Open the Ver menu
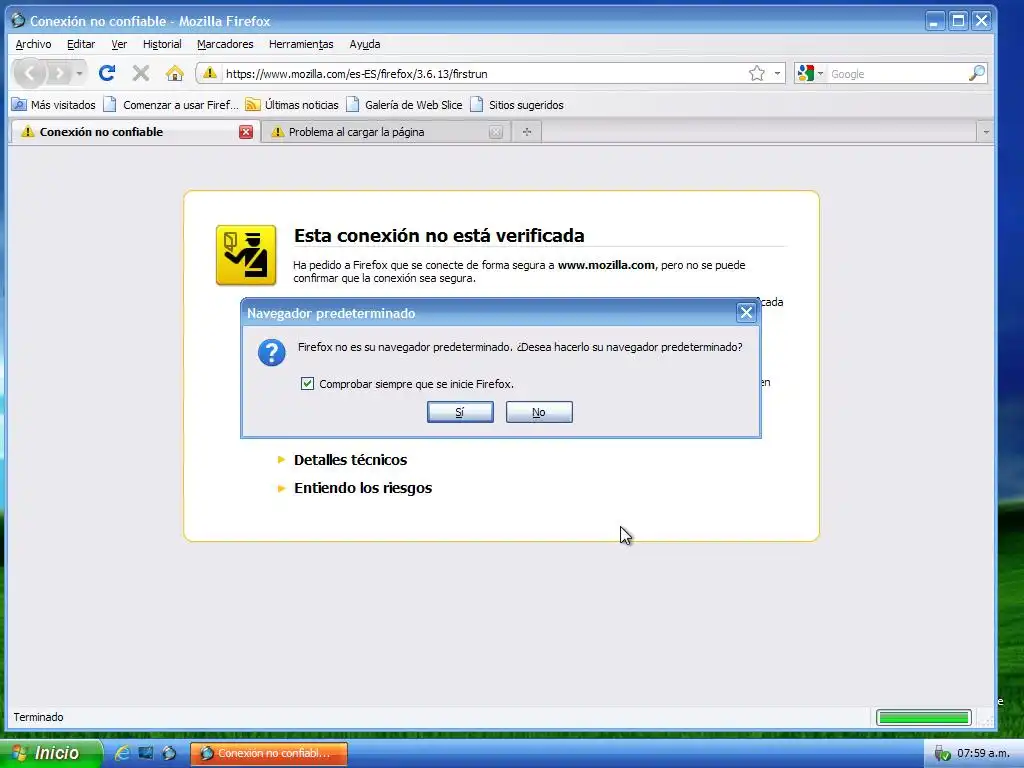 [119, 44]
